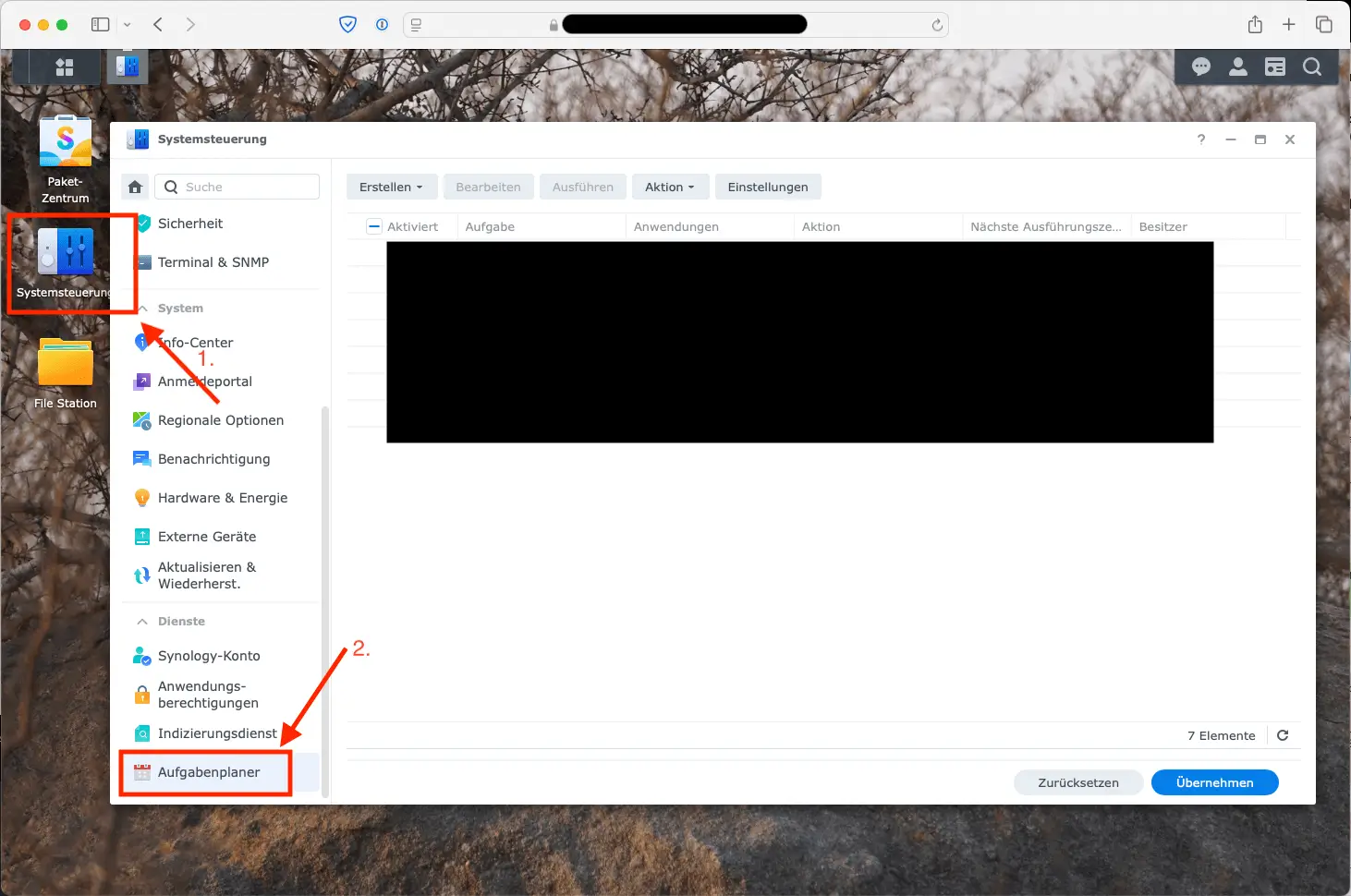The width and height of the screenshot is (1351, 896).
Task: Click the home icon in Systemsteuerung
Action: (x=134, y=186)
